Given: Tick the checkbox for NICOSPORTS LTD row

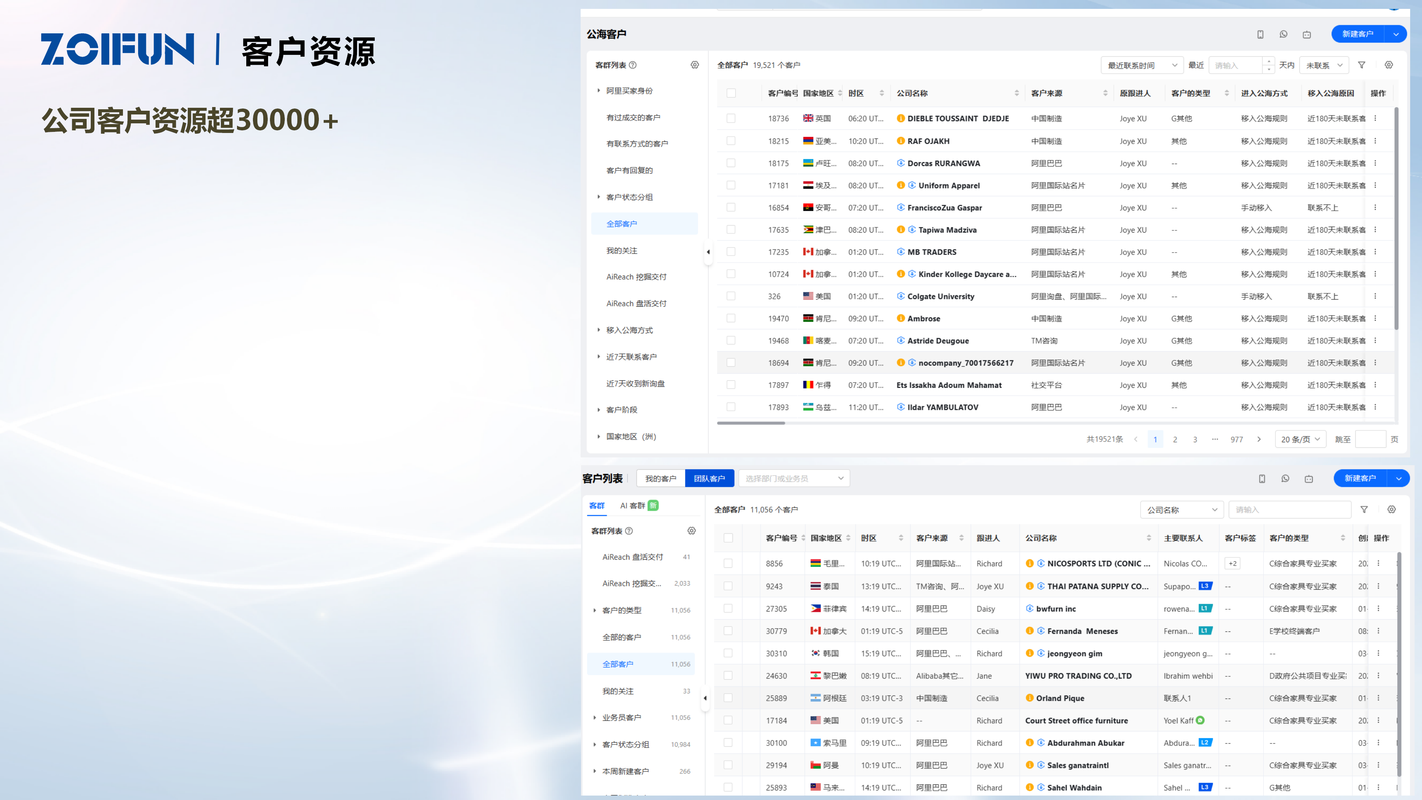Looking at the screenshot, I should [x=728, y=563].
